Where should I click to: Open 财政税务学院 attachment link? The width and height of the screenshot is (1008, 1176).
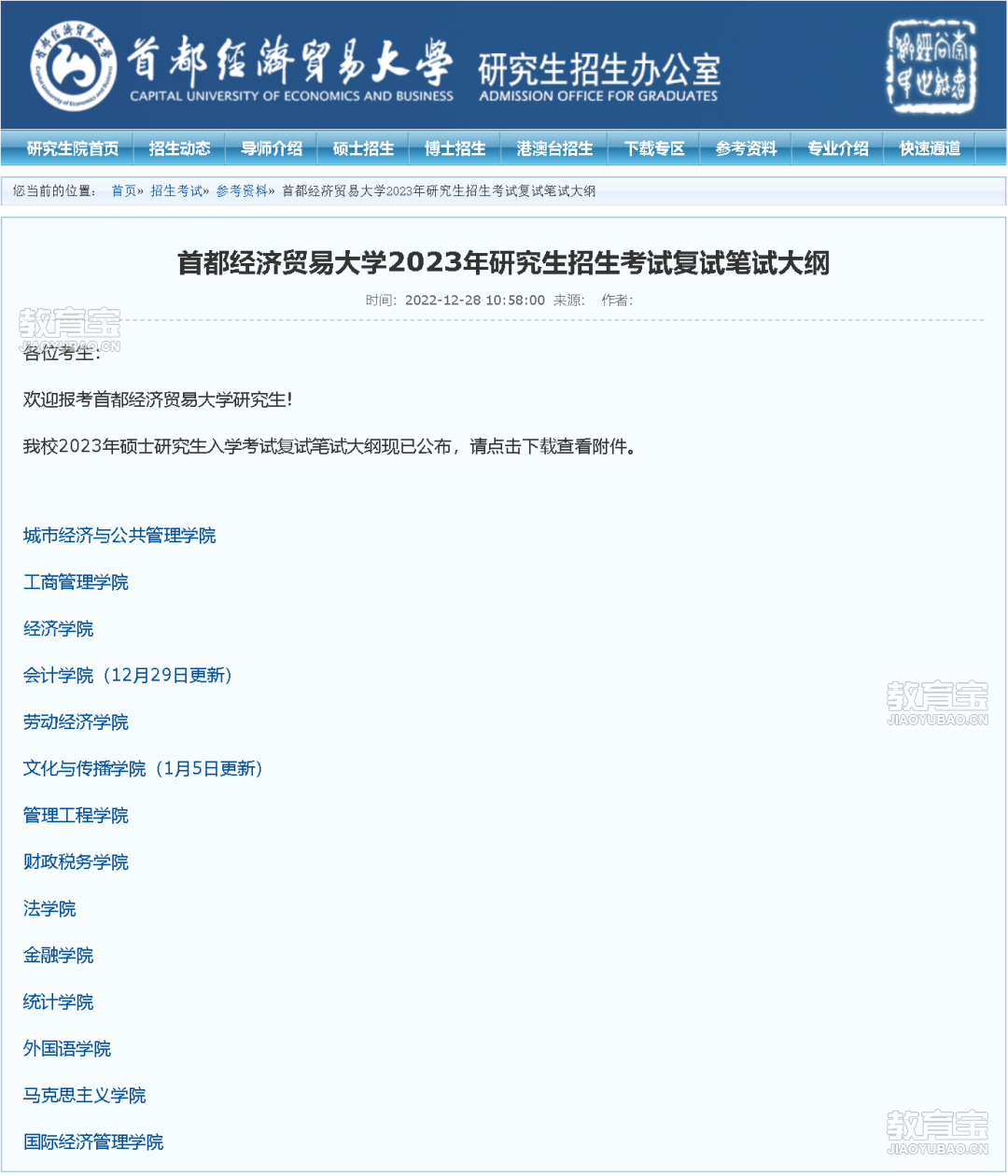point(76,862)
